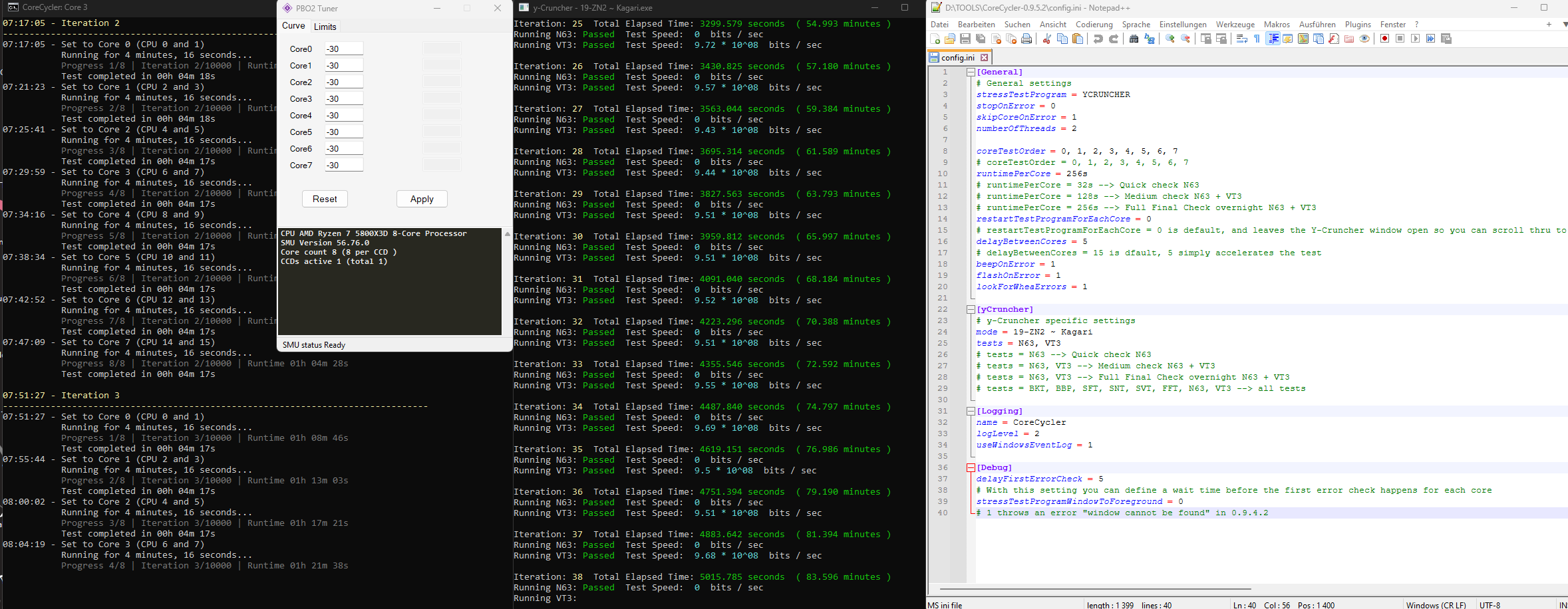Viewport: 1568px width, 609px height.
Task: Show the Document Map panel
Action: click(x=1303, y=39)
